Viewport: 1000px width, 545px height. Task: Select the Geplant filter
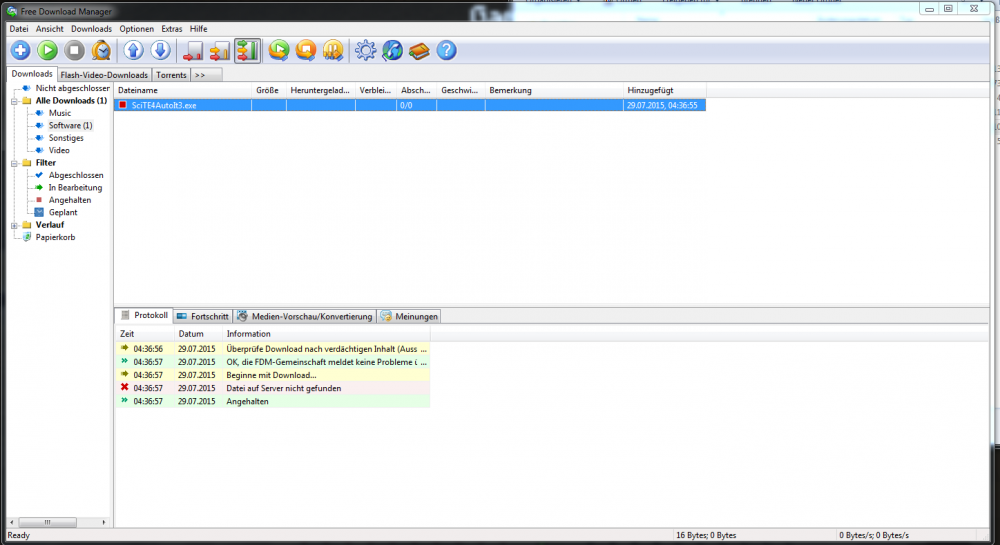pos(63,212)
